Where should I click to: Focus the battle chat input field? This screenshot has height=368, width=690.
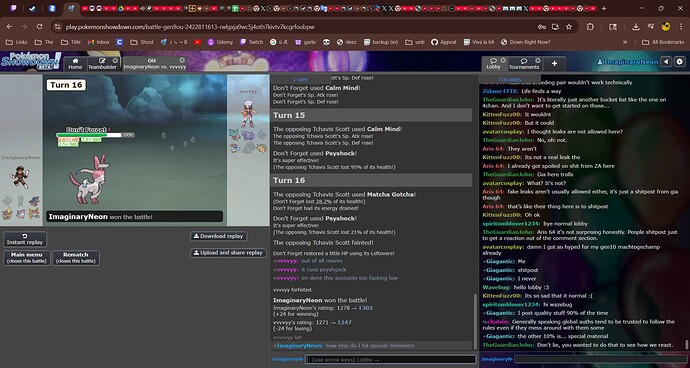[391, 360]
